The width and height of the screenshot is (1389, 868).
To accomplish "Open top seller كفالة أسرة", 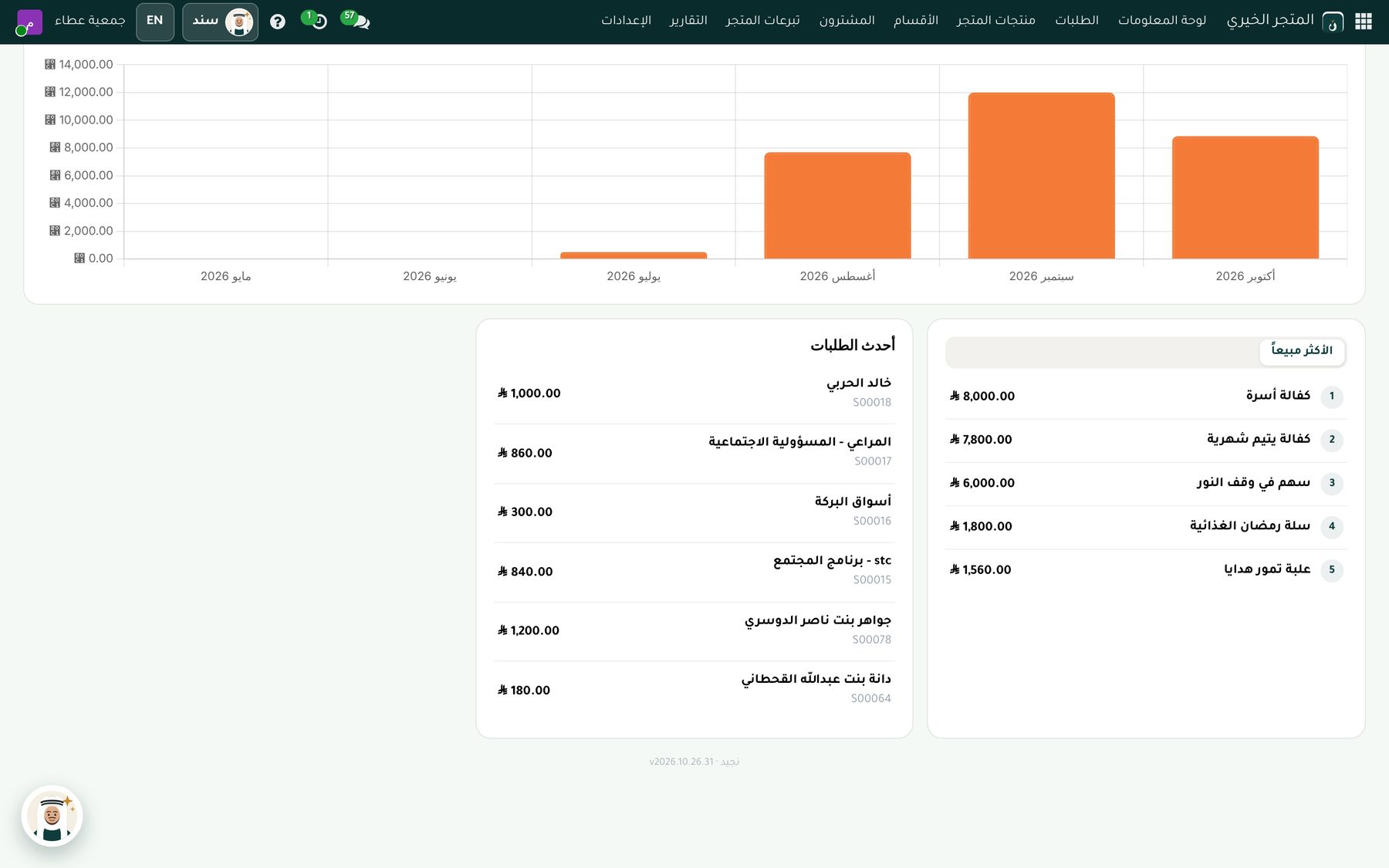I will point(1146,397).
